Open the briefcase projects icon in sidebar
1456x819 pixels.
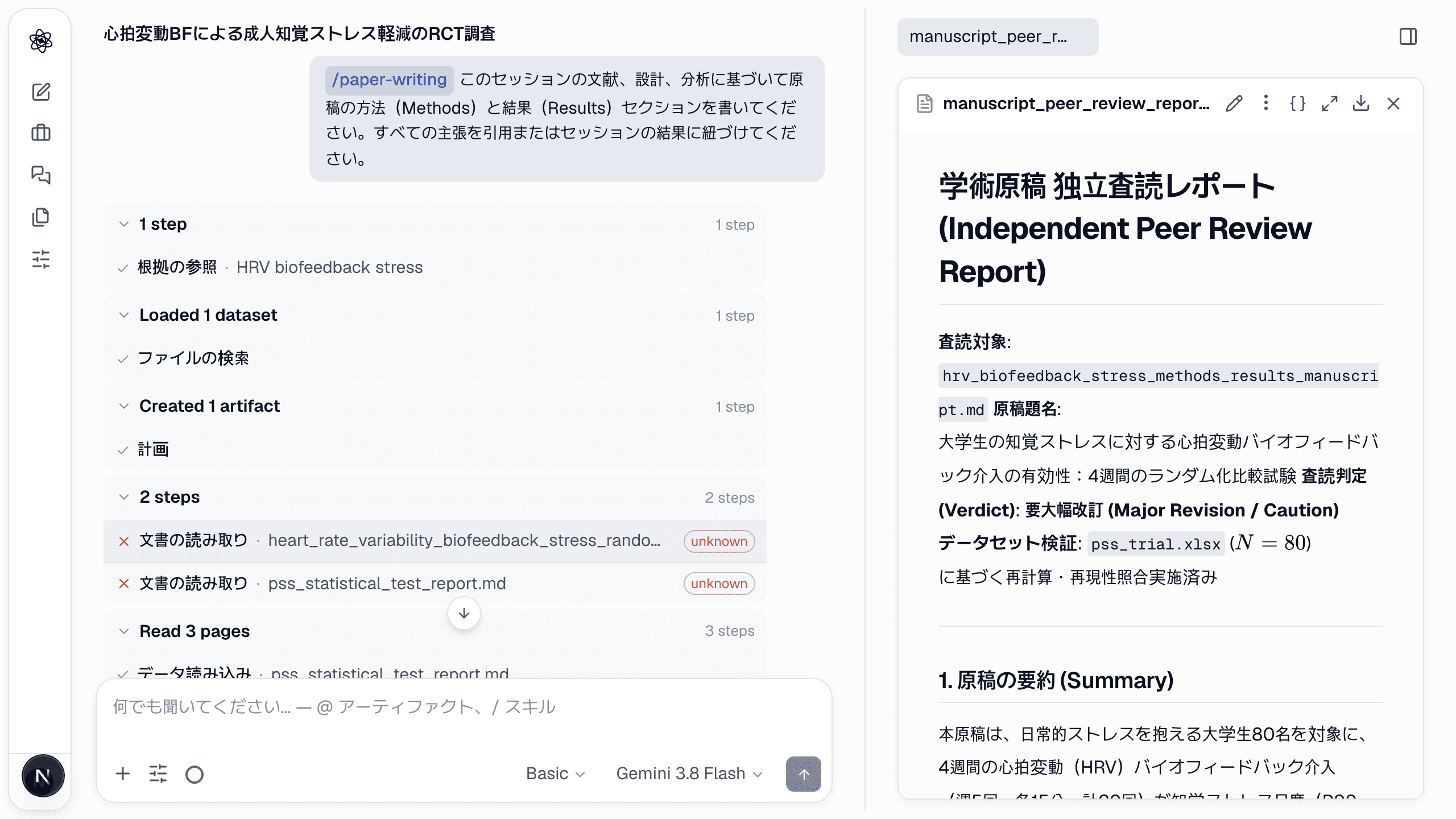(41, 133)
